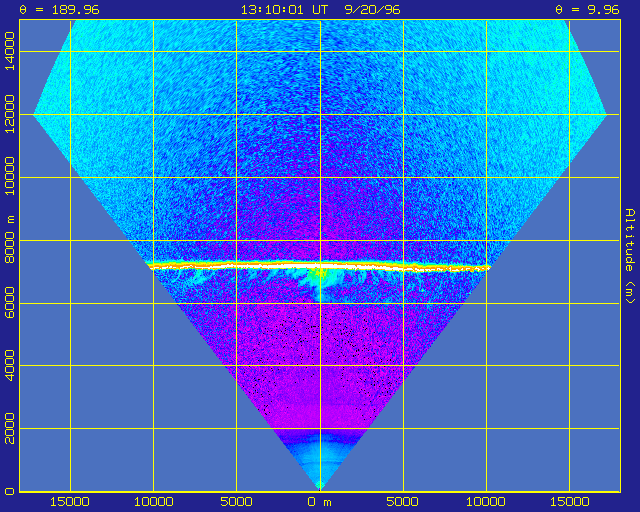Click the bright white-orange cloud layer band
640x512 pixels.
coord(320,266)
